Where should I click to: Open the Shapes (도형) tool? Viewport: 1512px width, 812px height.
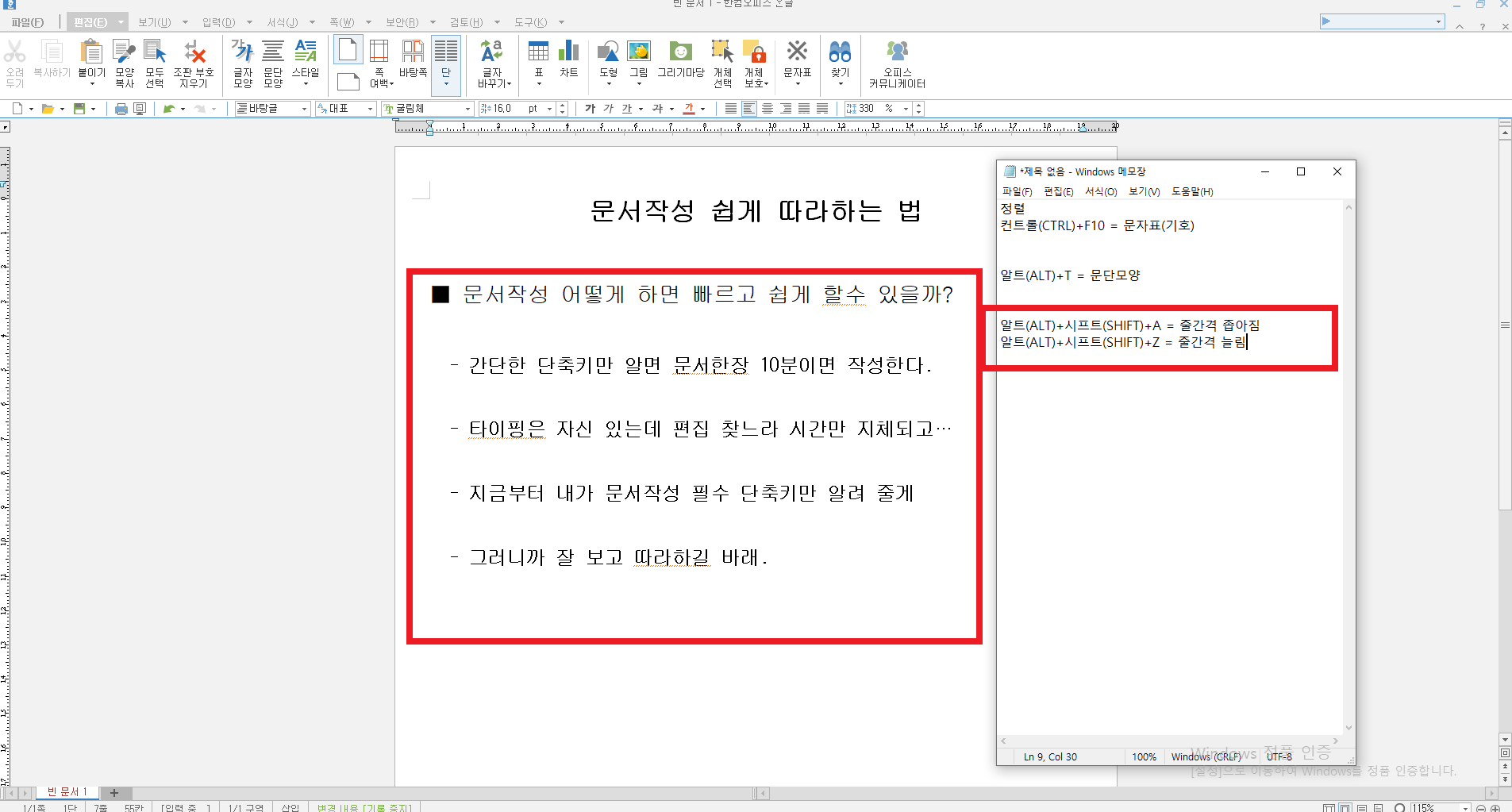pos(608,52)
